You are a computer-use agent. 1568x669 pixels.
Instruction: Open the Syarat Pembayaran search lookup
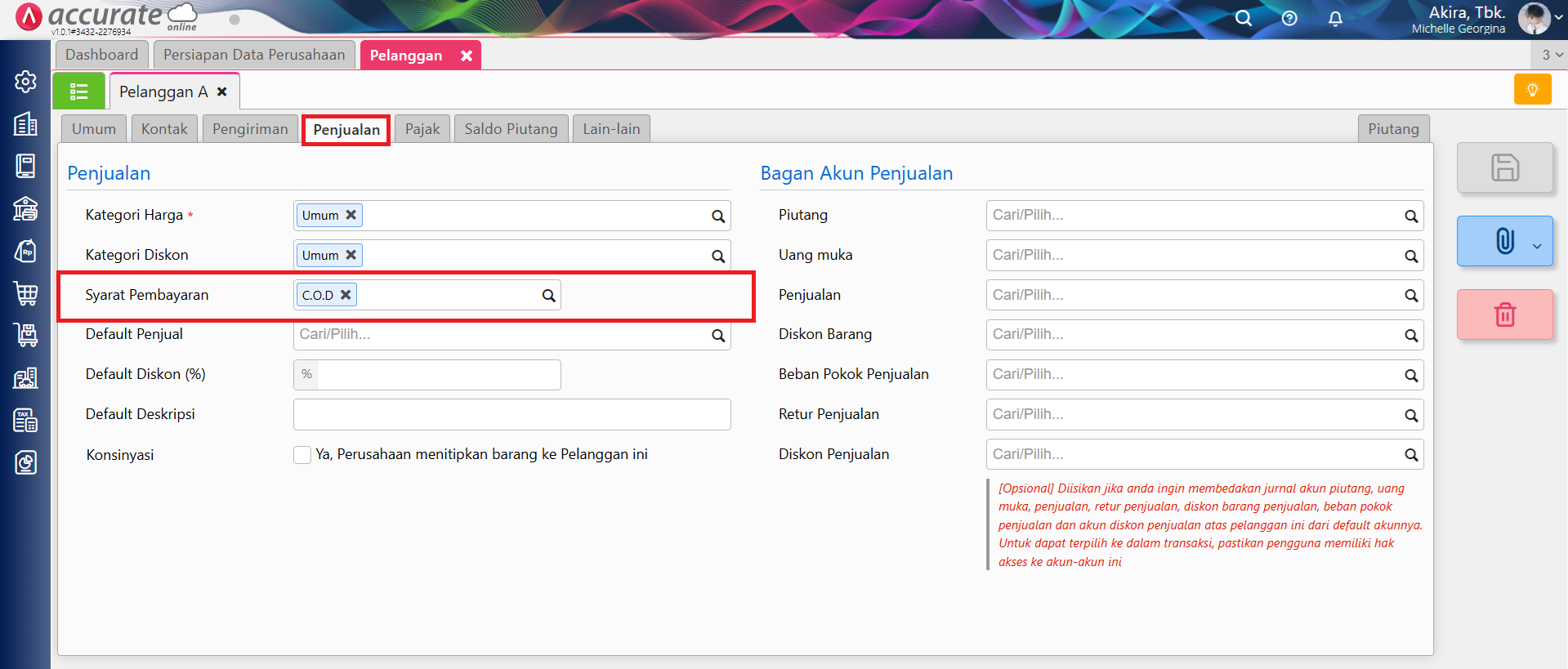548,296
